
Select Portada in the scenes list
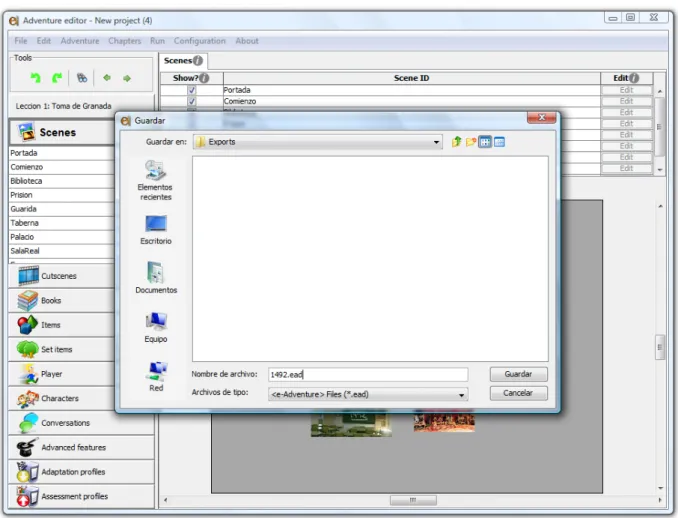(61, 153)
